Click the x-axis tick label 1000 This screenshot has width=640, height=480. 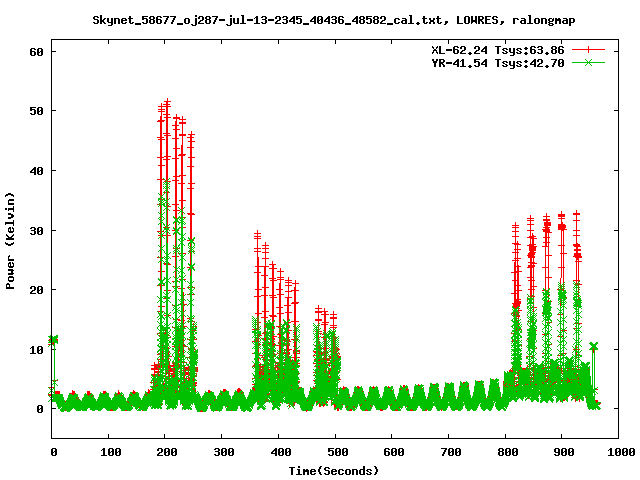pos(620,452)
